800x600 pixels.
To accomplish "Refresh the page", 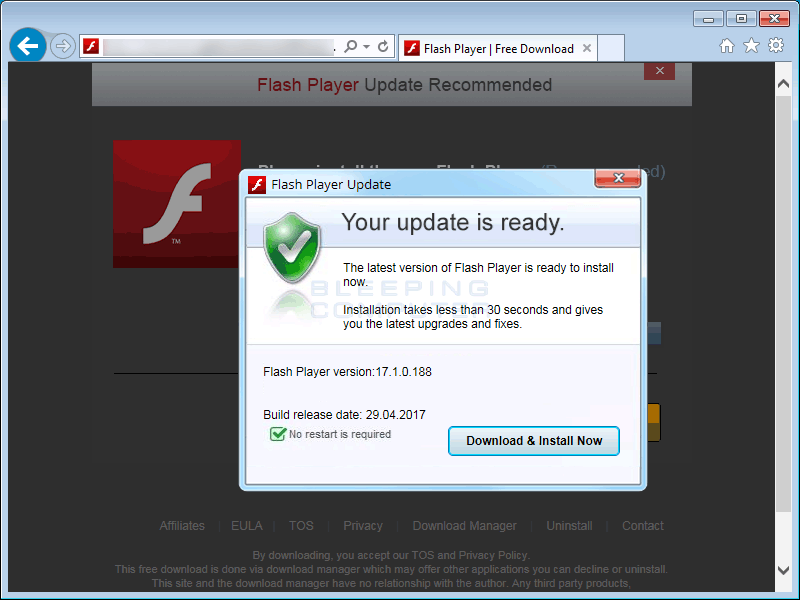I will [x=383, y=46].
